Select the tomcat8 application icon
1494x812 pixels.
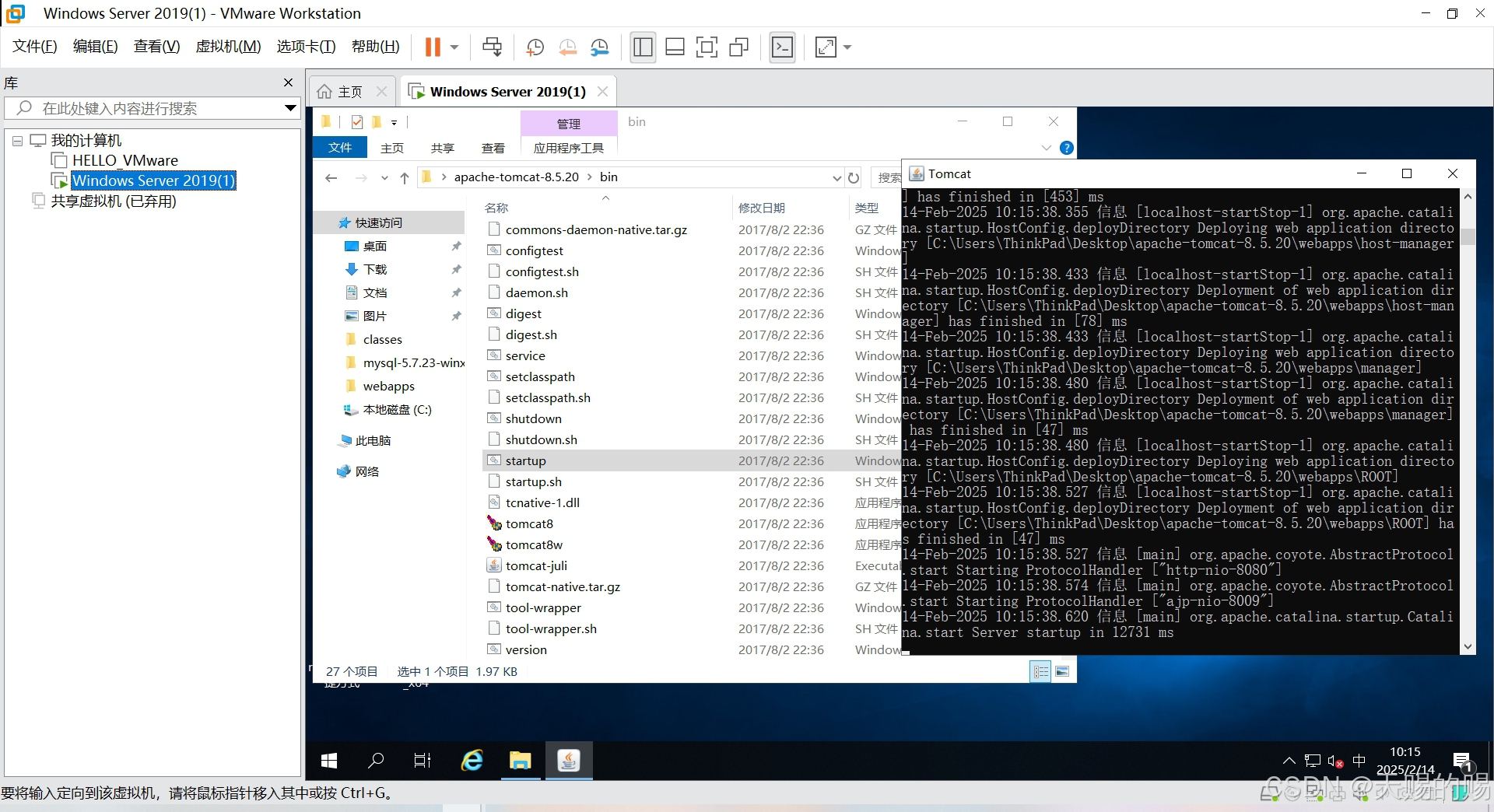(493, 523)
